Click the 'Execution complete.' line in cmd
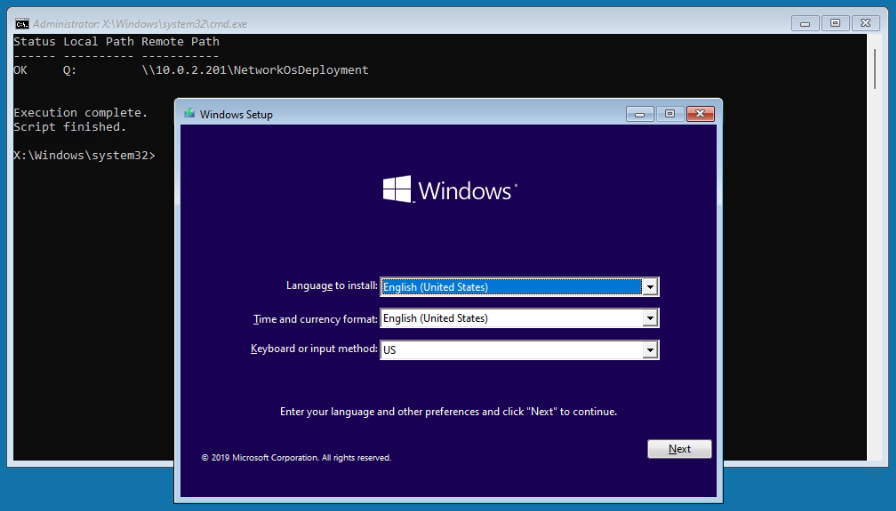Screen dimensions: 896x511 pos(81,113)
